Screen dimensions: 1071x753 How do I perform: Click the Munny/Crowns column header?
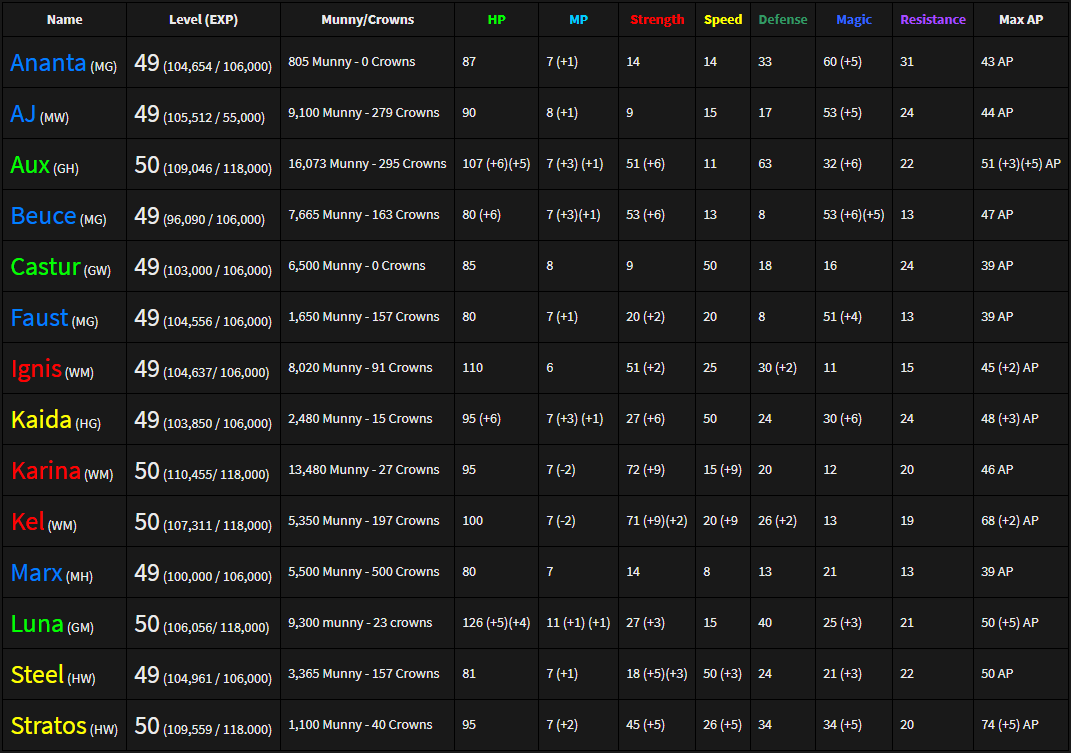[367, 20]
